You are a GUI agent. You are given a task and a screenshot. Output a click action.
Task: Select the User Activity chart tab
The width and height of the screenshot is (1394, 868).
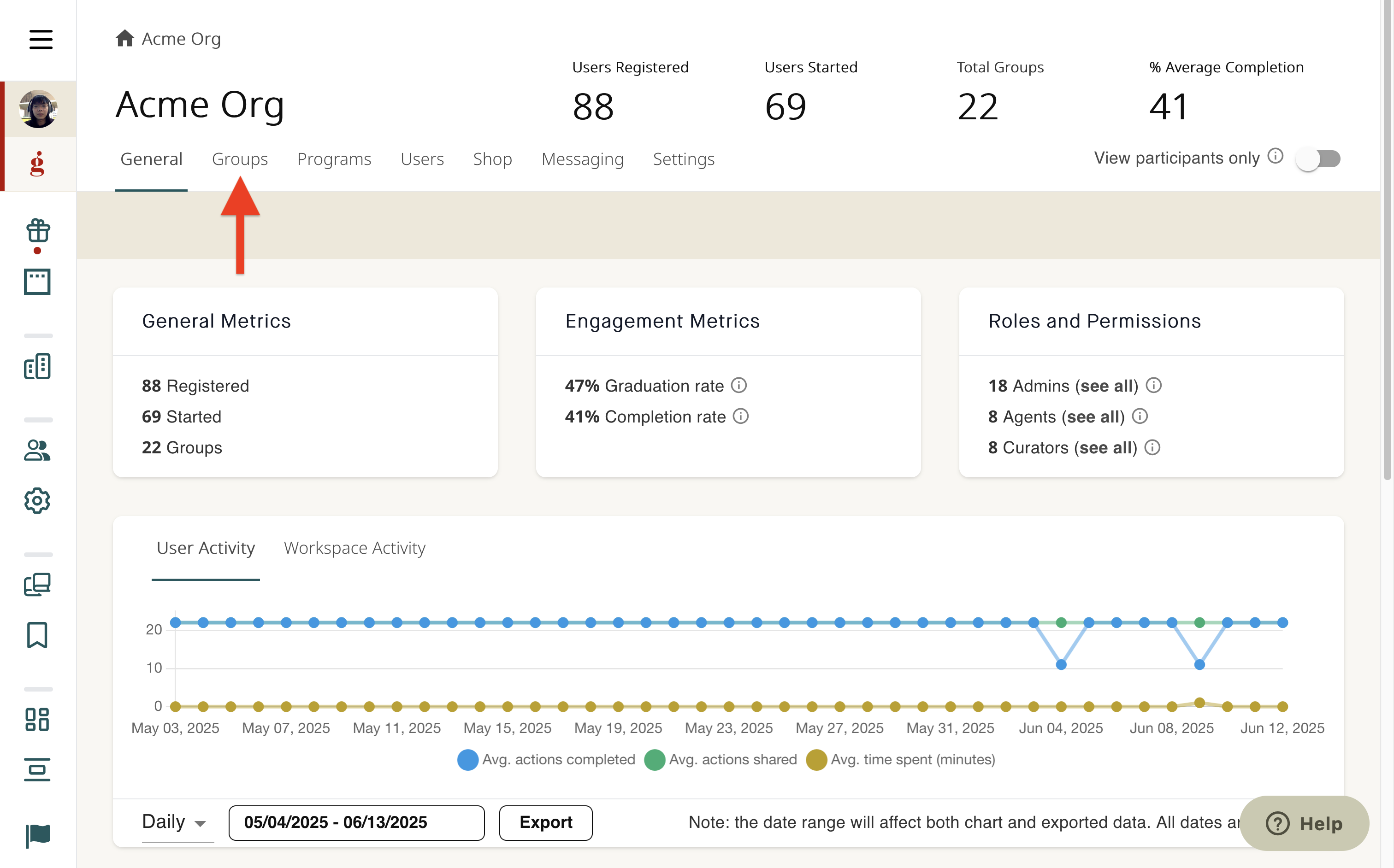tap(206, 548)
